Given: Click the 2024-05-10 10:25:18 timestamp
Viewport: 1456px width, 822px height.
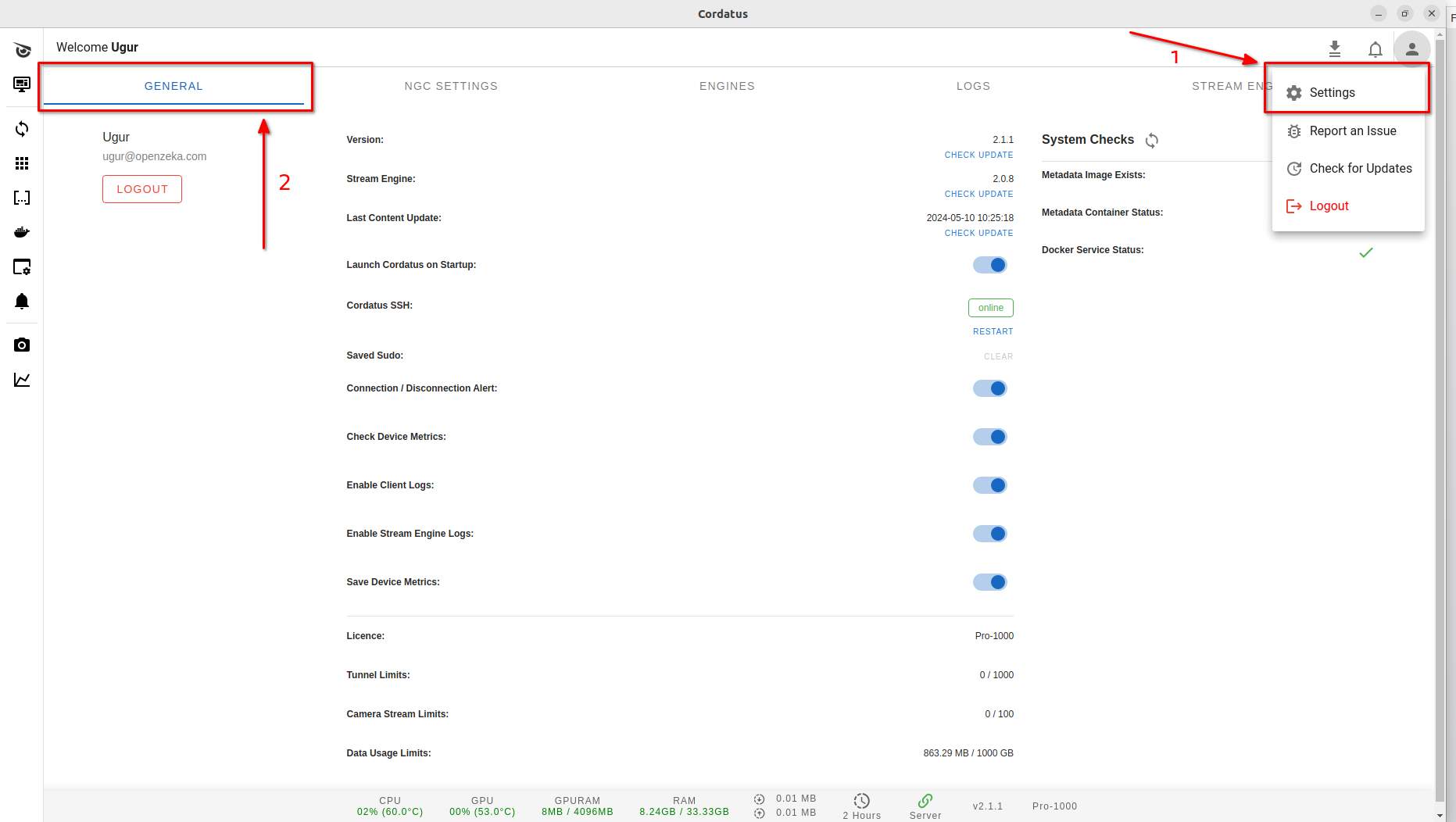Looking at the screenshot, I should tap(970, 218).
